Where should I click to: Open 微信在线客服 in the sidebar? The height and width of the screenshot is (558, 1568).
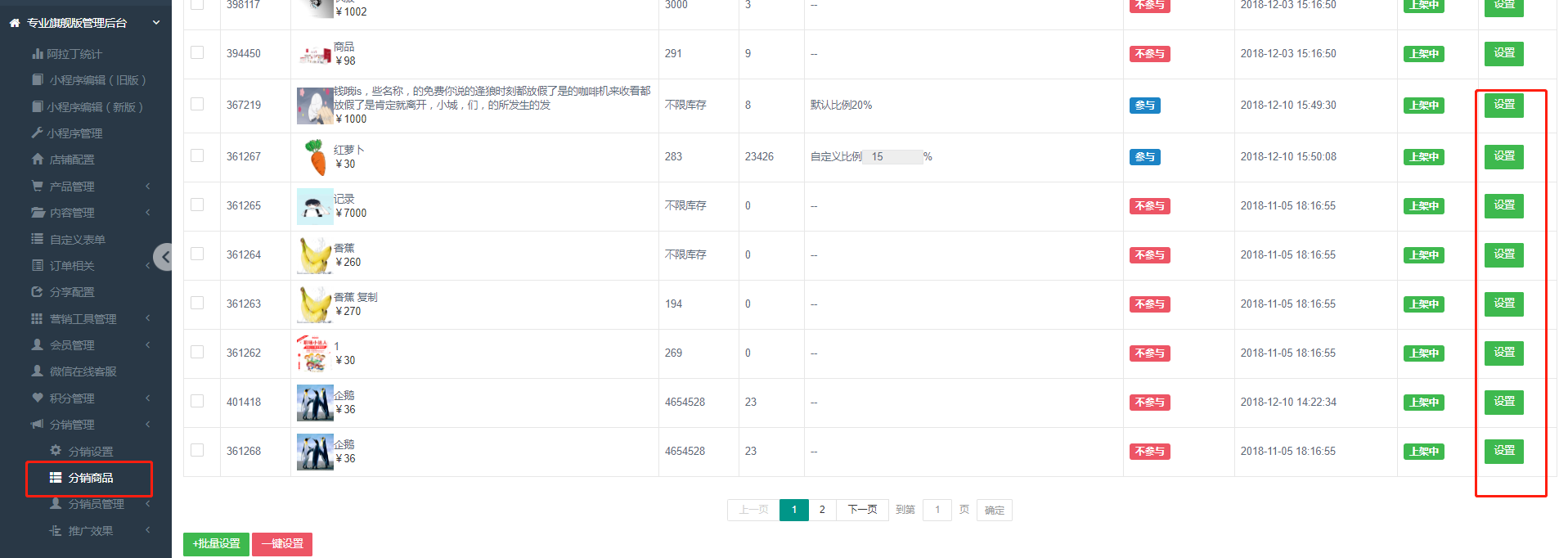tap(82, 371)
